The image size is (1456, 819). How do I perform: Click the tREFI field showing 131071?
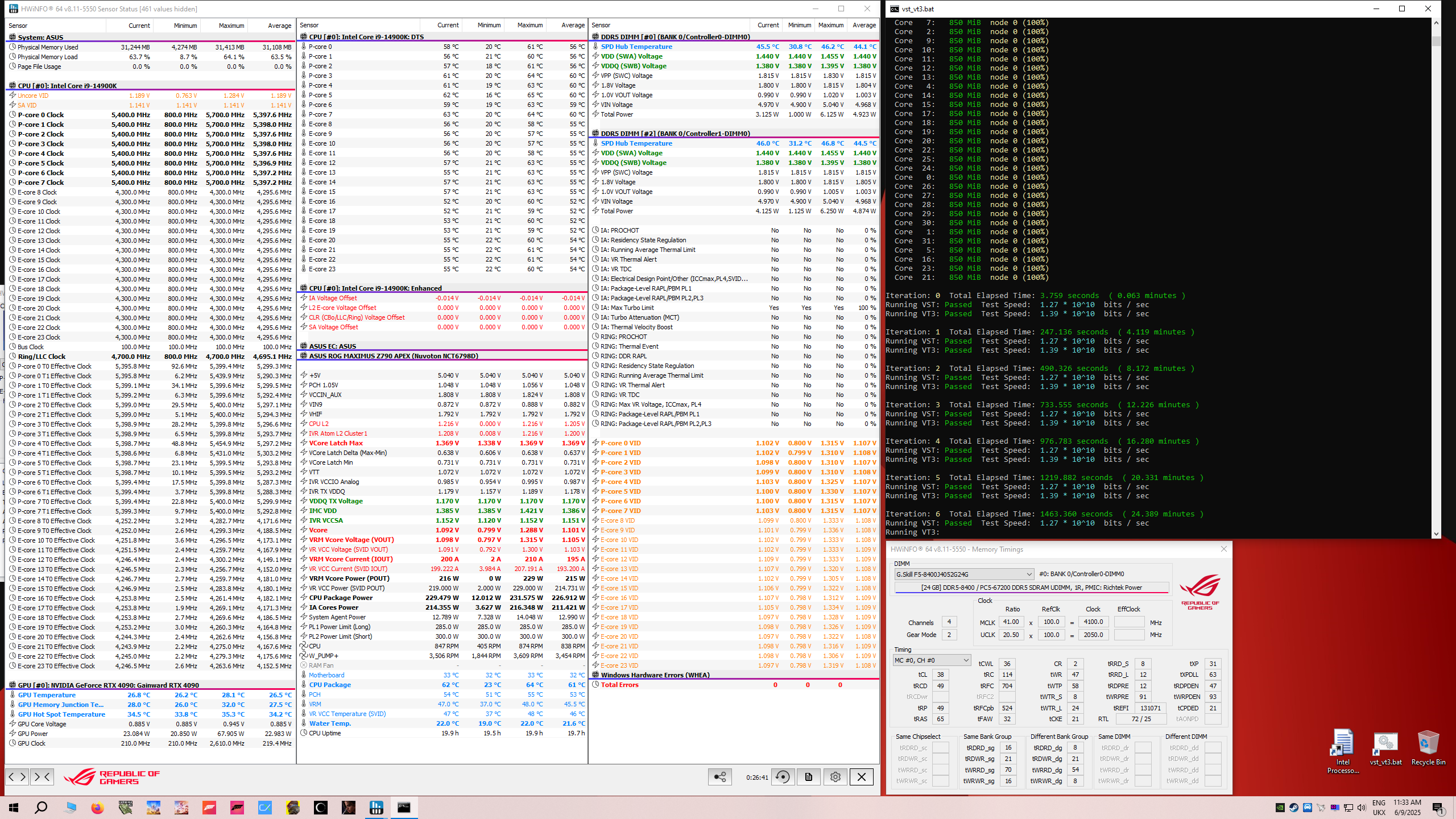(x=1150, y=708)
